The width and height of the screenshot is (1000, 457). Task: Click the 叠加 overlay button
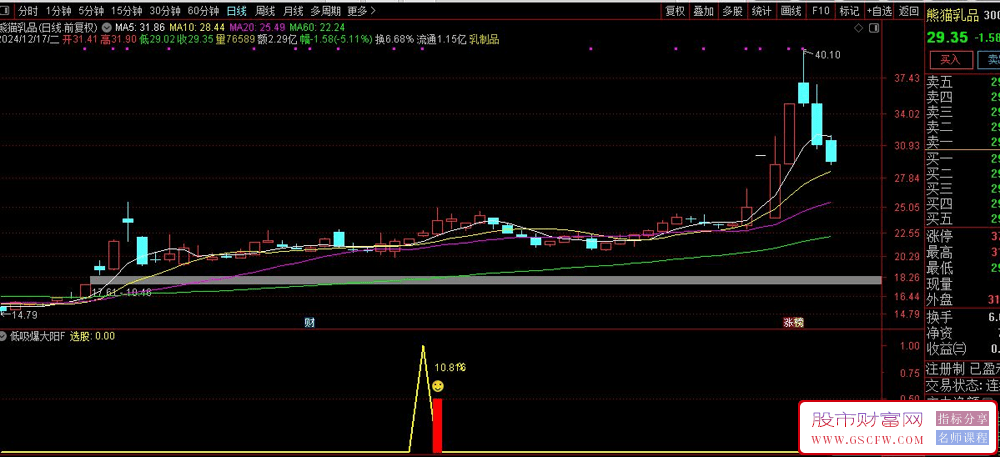[x=703, y=11]
